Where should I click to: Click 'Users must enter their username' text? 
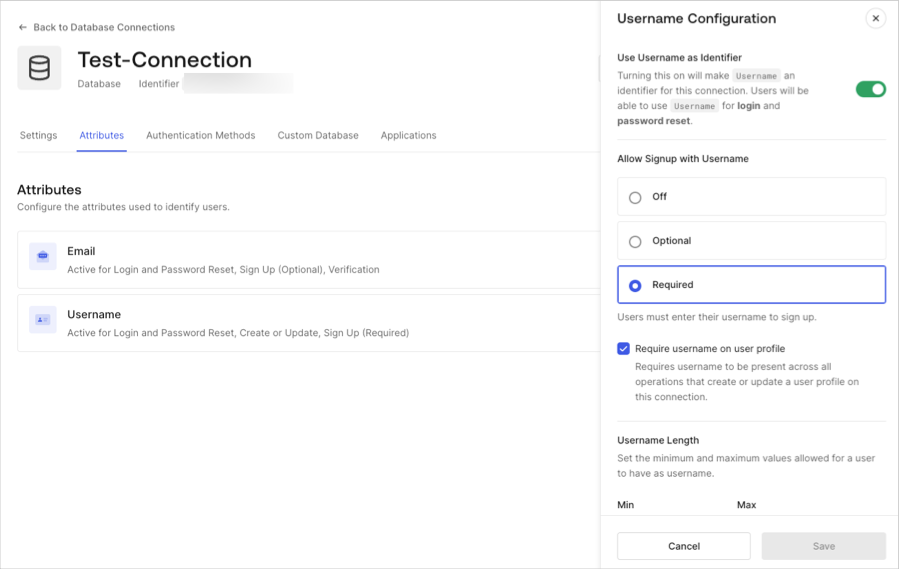(x=717, y=317)
